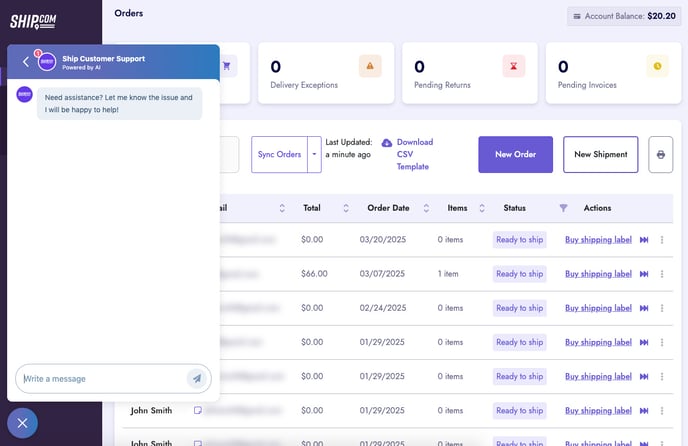Screen dimensions: 688x446
Task: Sort by Order Date column arrows
Action: [x=426, y=208]
